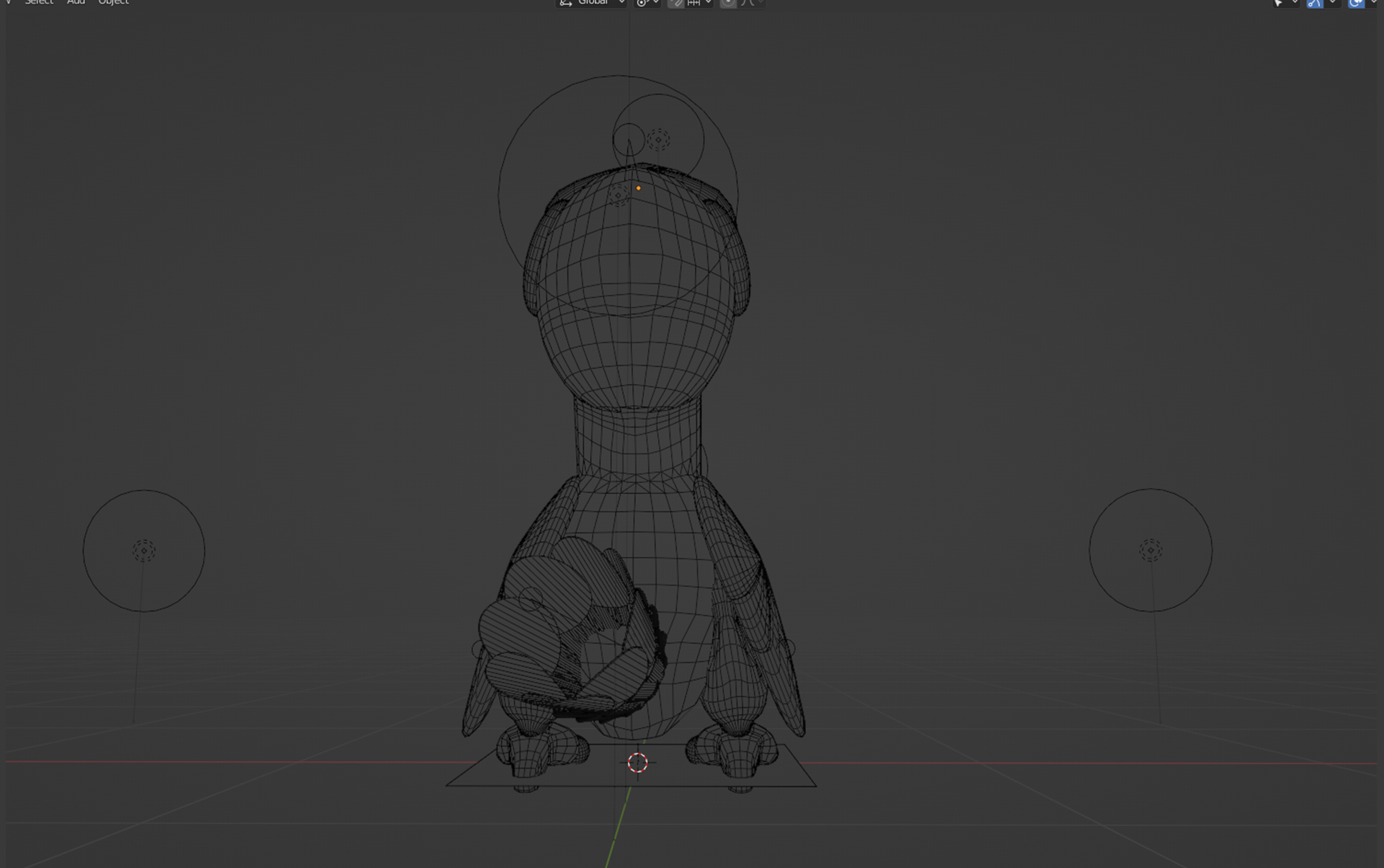The height and width of the screenshot is (868, 1384).
Task: Click the orange origin dot on head
Action: [x=638, y=188]
